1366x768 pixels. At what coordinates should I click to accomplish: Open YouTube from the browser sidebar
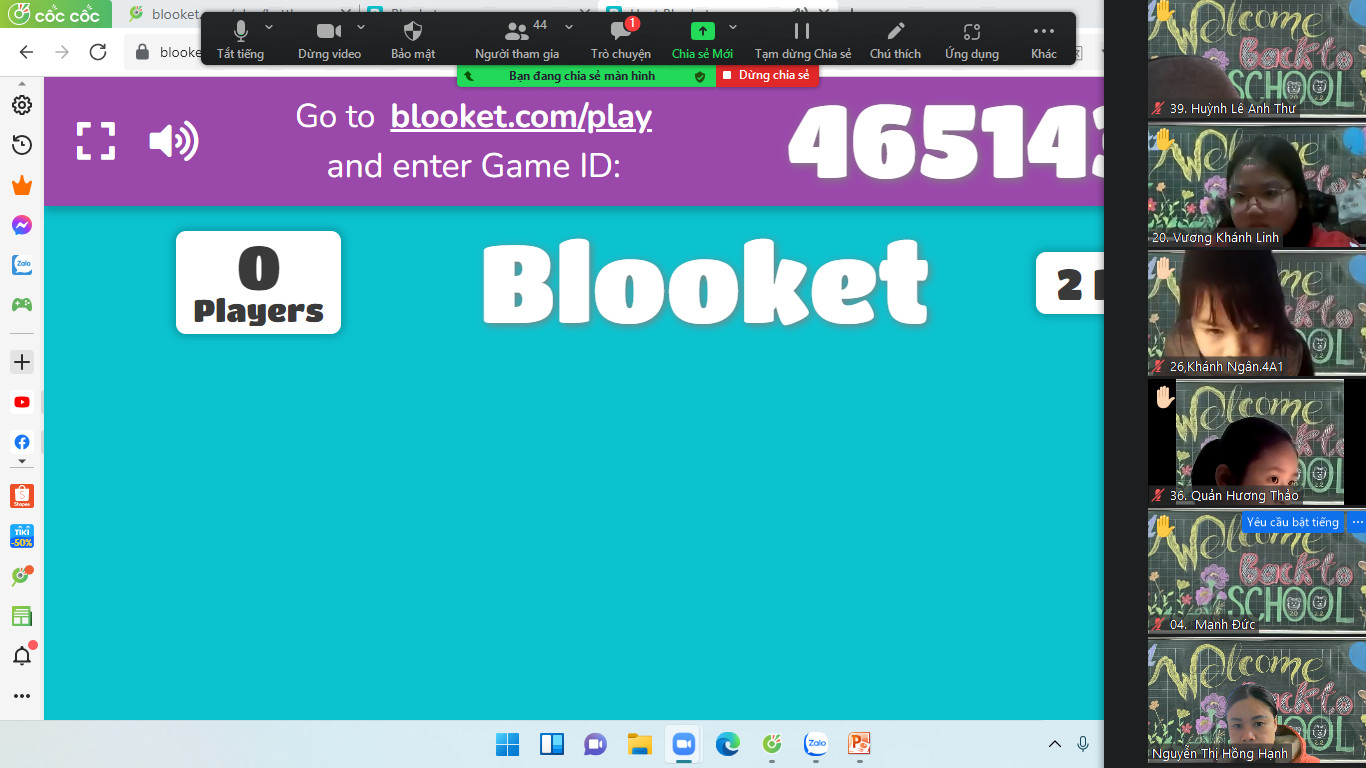pos(22,402)
